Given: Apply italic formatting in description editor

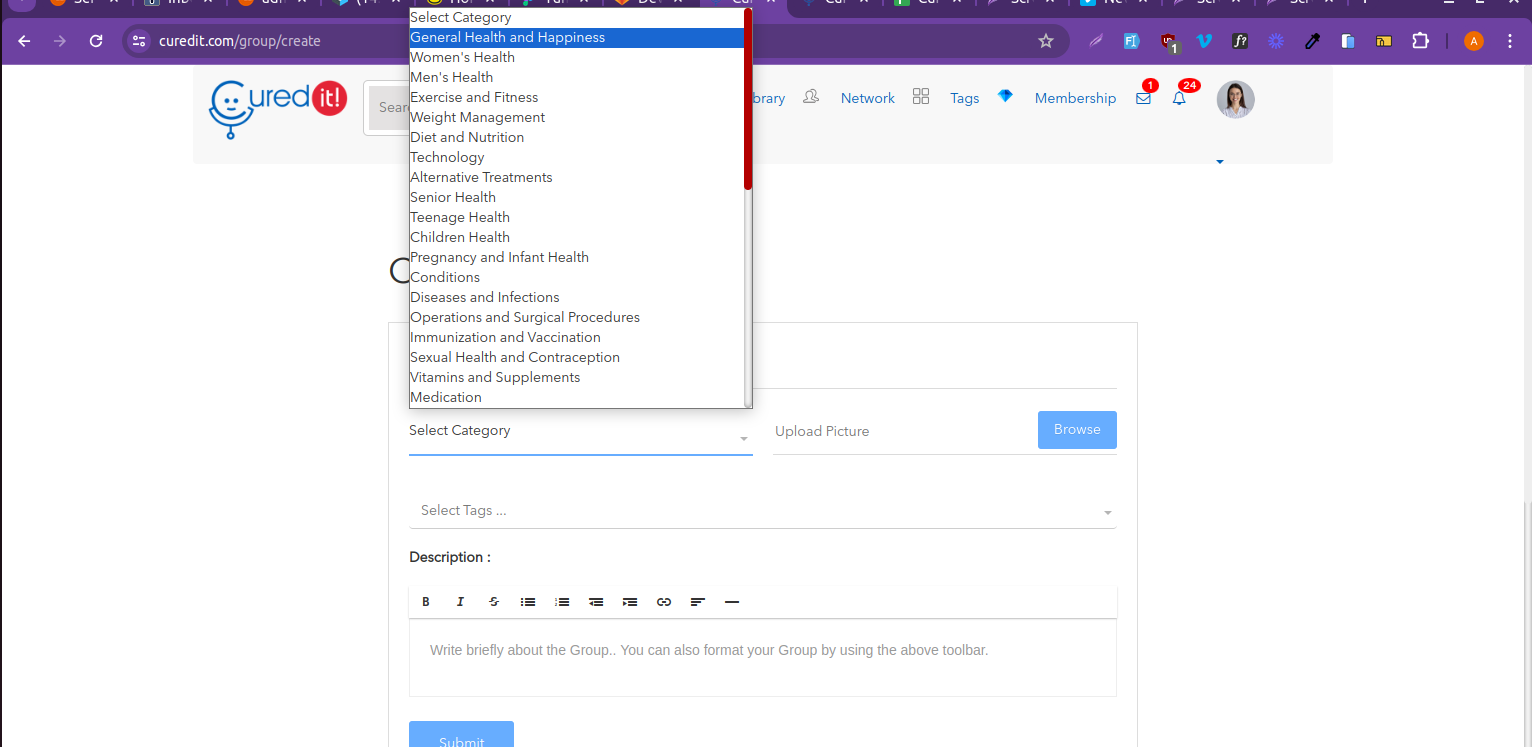Looking at the screenshot, I should 460,602.
